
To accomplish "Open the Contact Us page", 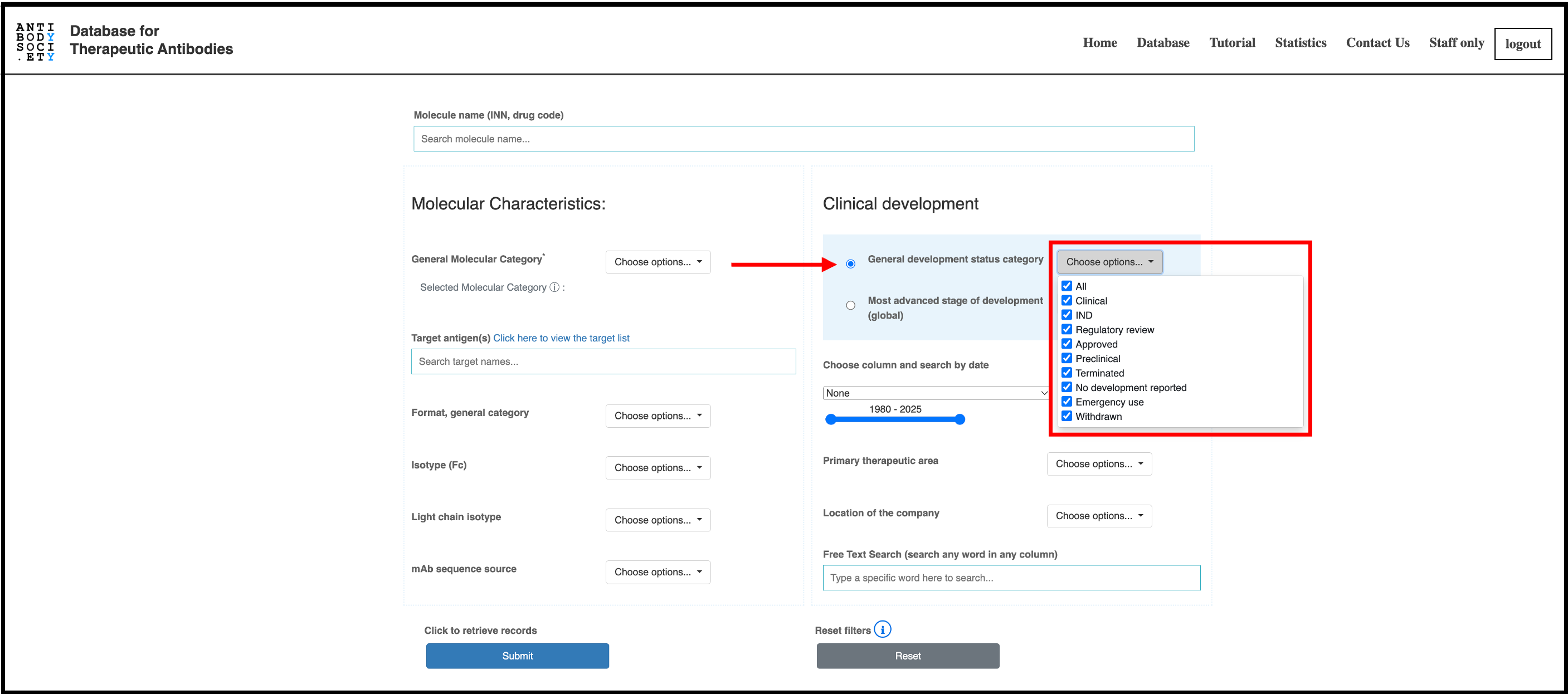I will pyautogui.click(x=1377, y=42).
